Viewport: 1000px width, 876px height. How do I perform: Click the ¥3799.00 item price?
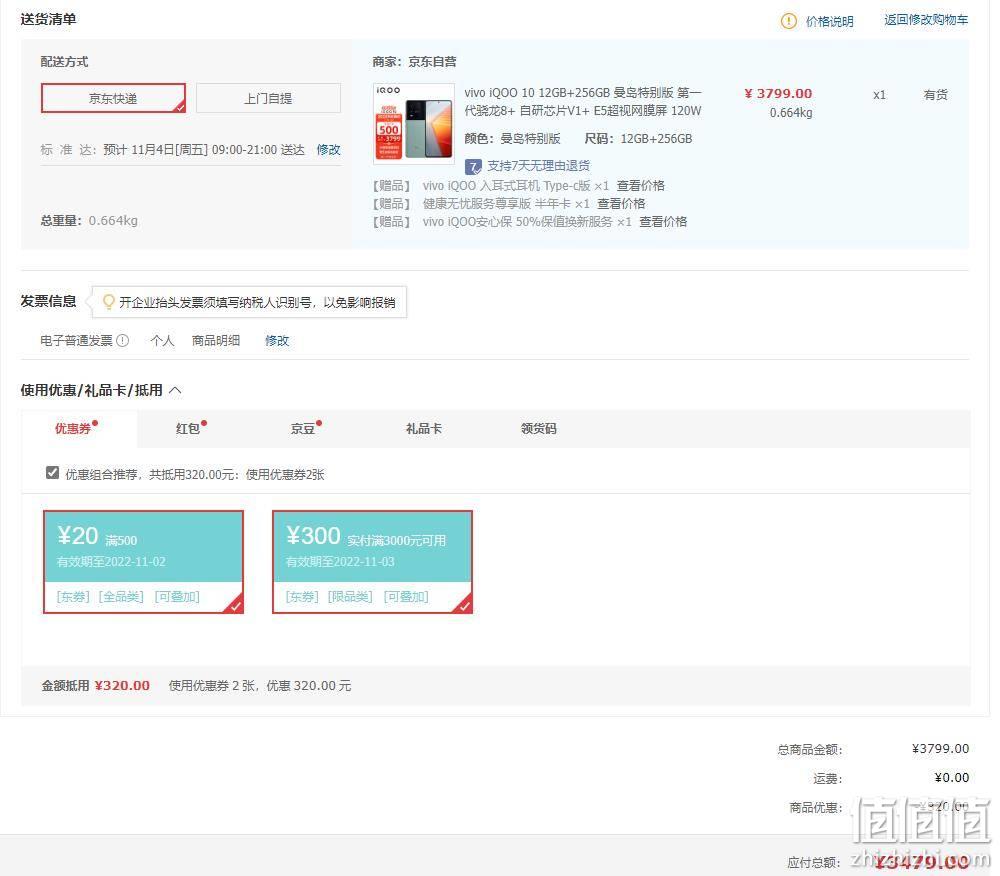778,93
